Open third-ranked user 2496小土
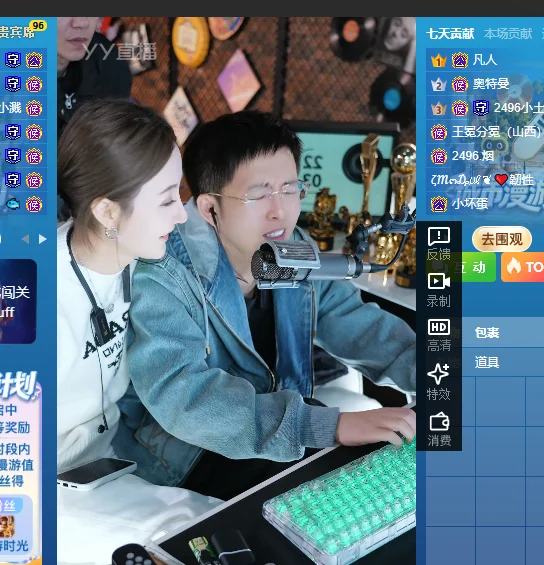Image resolution: width=544 pixels, height=565 pixels. 518,108
